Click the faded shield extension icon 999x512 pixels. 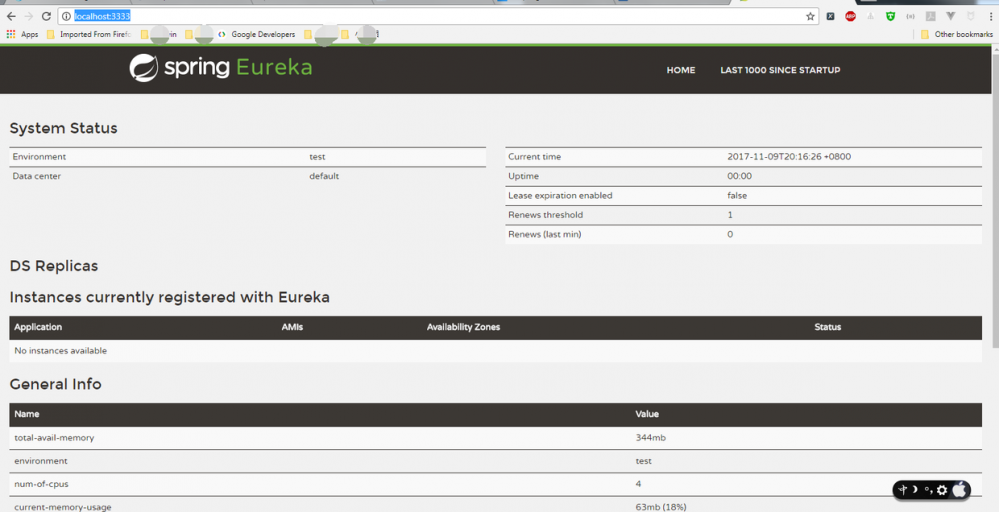point(971,16)
